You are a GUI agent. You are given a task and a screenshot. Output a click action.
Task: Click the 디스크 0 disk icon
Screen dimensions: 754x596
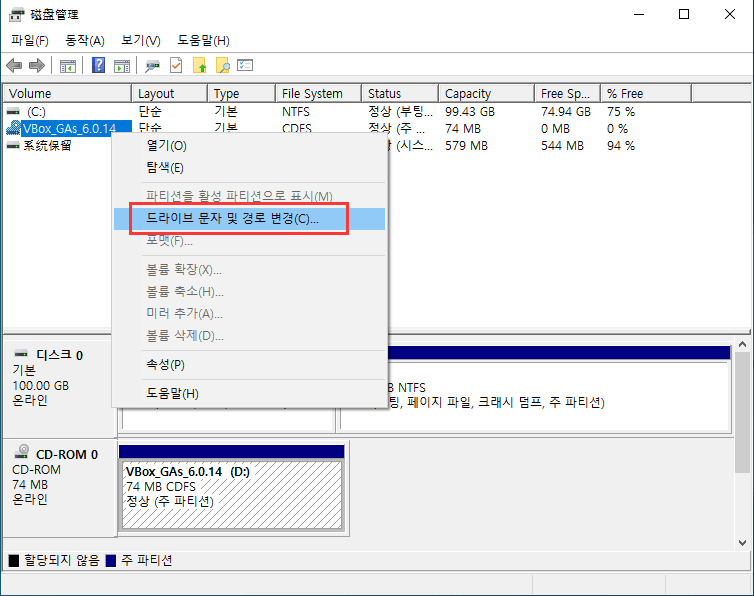click(x=21, y=354)
